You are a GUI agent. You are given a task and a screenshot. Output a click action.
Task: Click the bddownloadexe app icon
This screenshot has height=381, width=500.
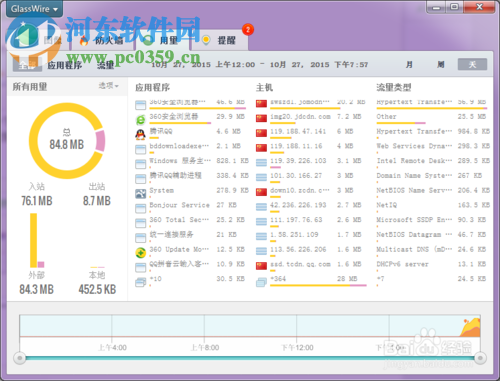pyautogui.click(x=141, y=149)
